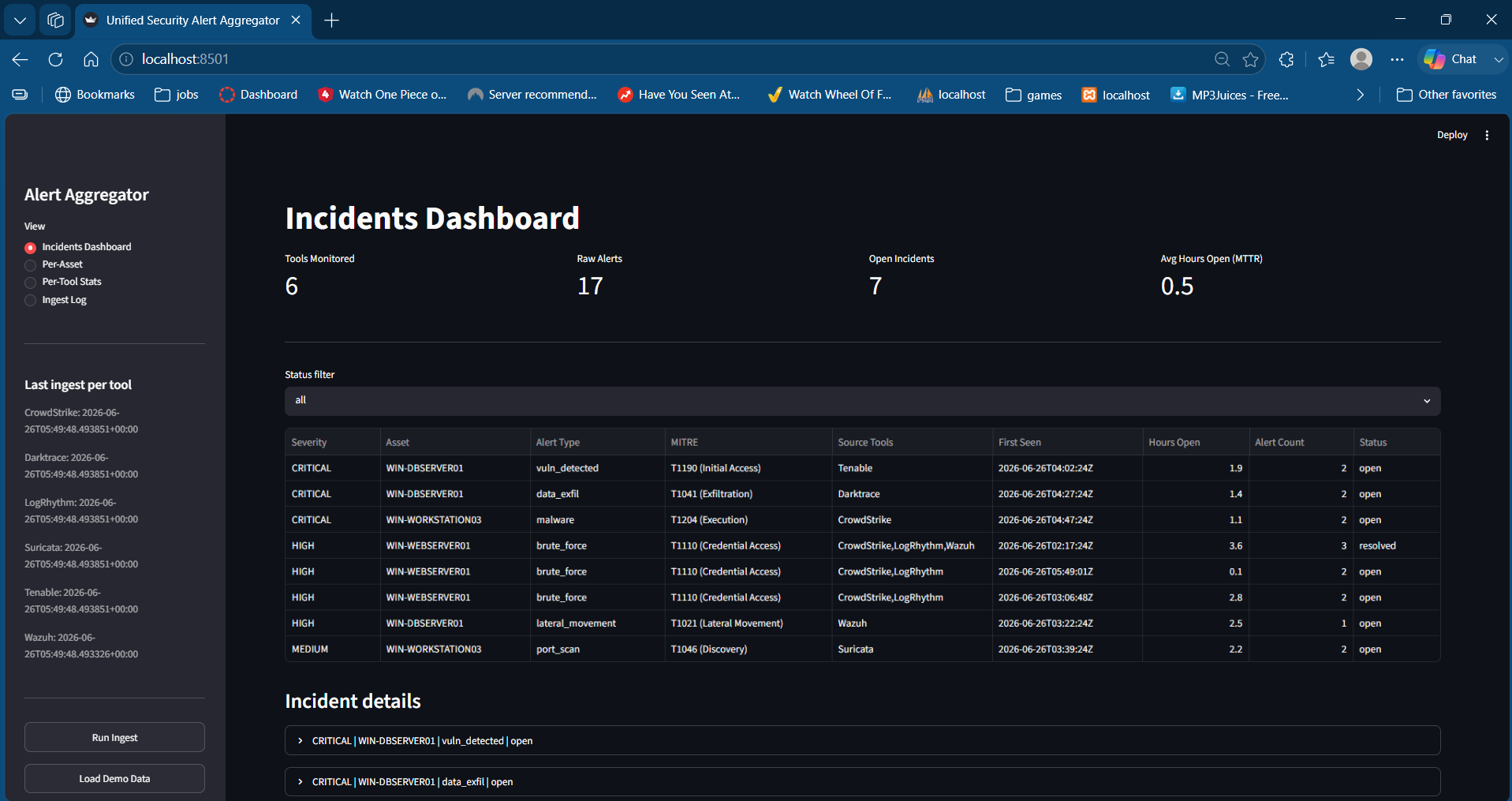Open Have You Seen At bookmark
Viewport: 1512px width, 801px height.
[x=679, y=95]
